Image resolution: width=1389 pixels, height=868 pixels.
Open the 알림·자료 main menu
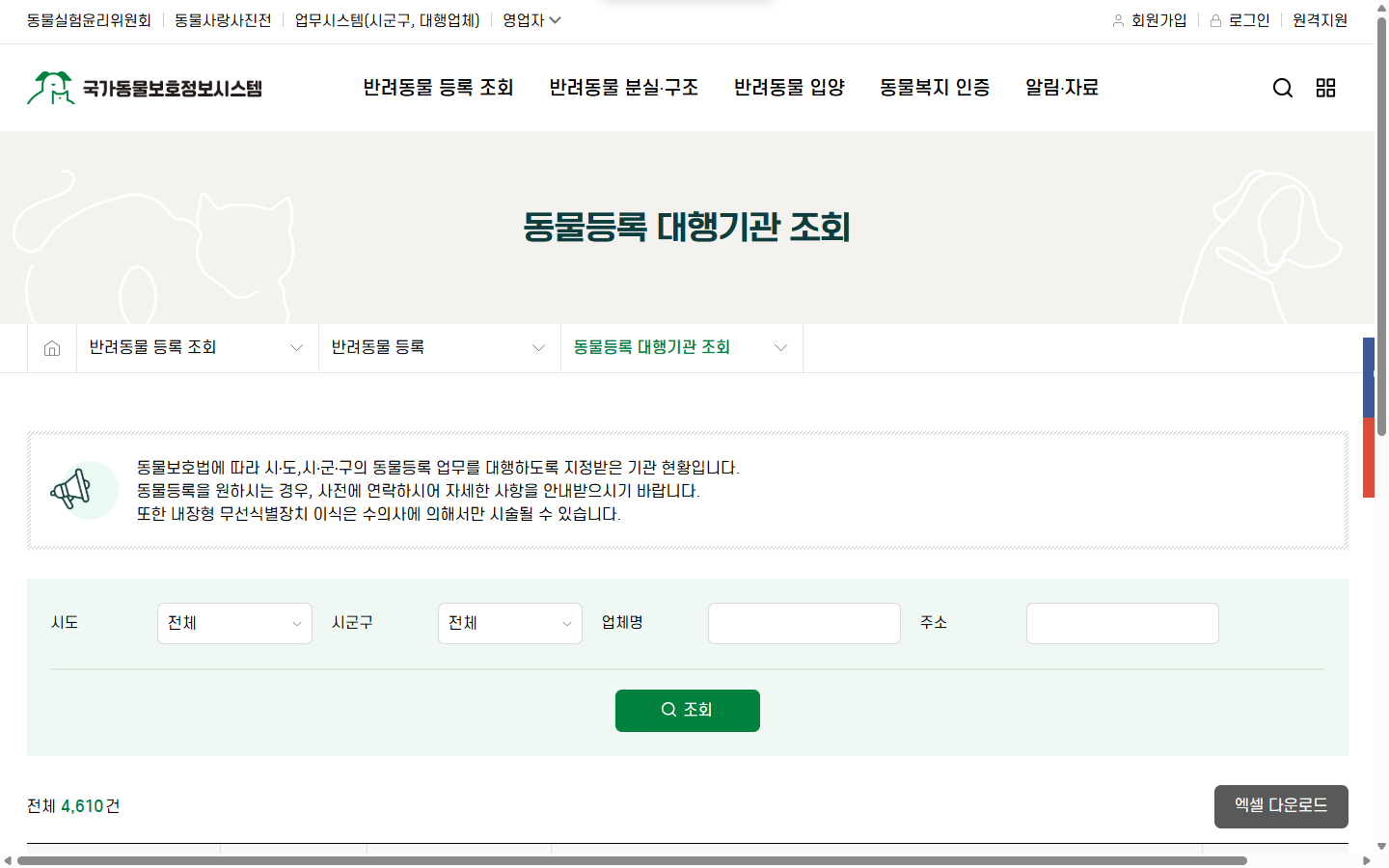coord(1062,88)
